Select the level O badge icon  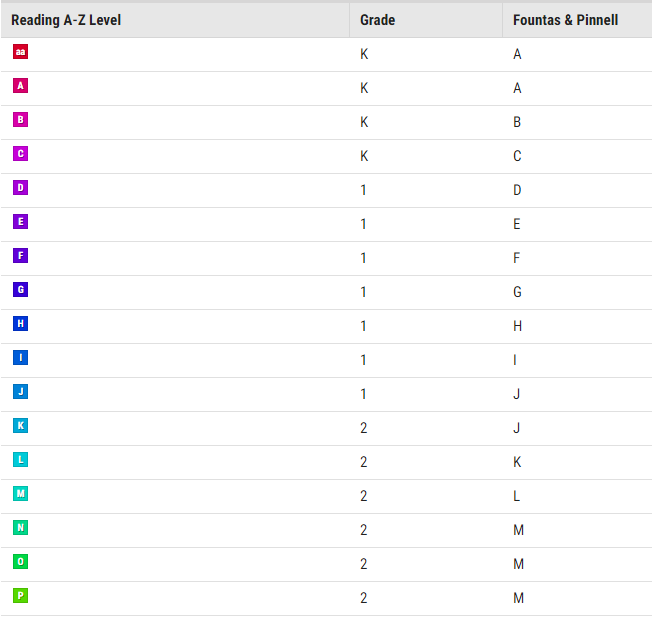click(x=20, y=562)
